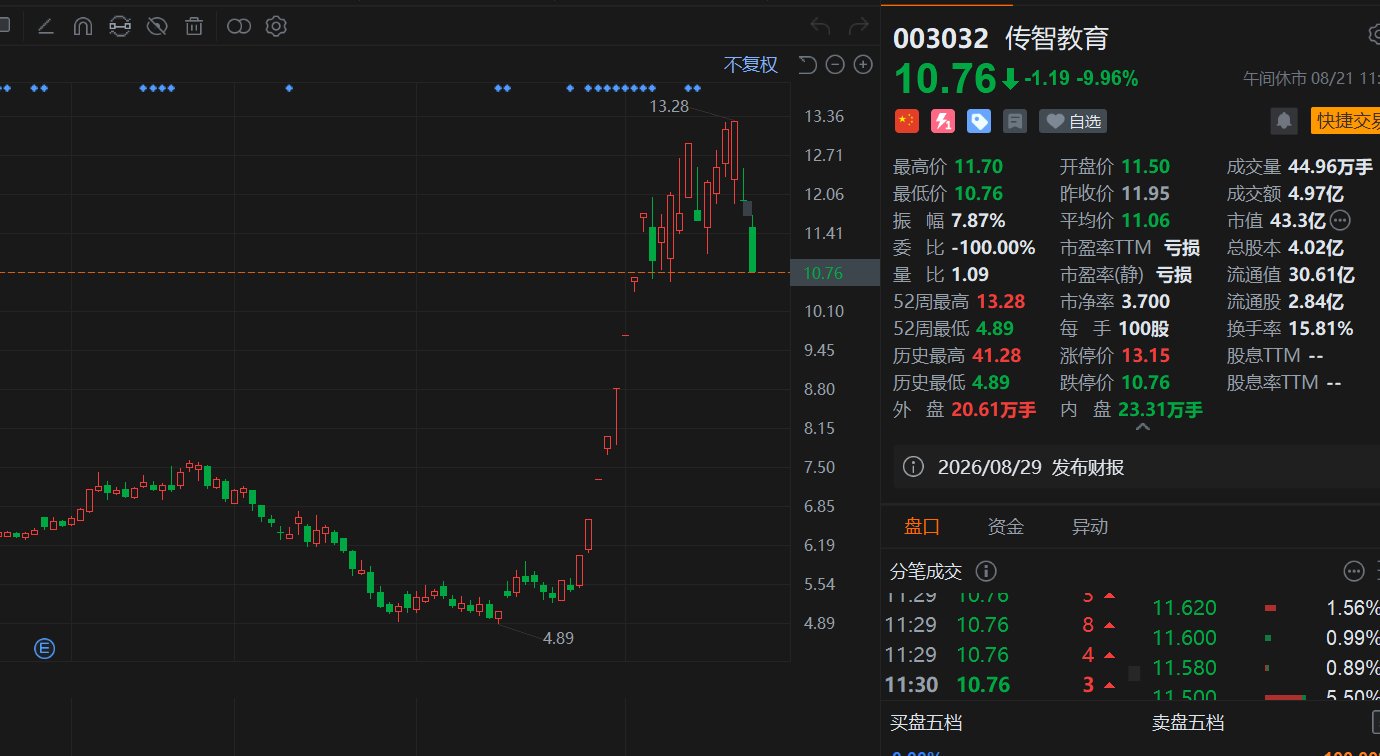Click the 11.600 price level row
Screen dimensions: 1380x756
tap(1266, 638)
